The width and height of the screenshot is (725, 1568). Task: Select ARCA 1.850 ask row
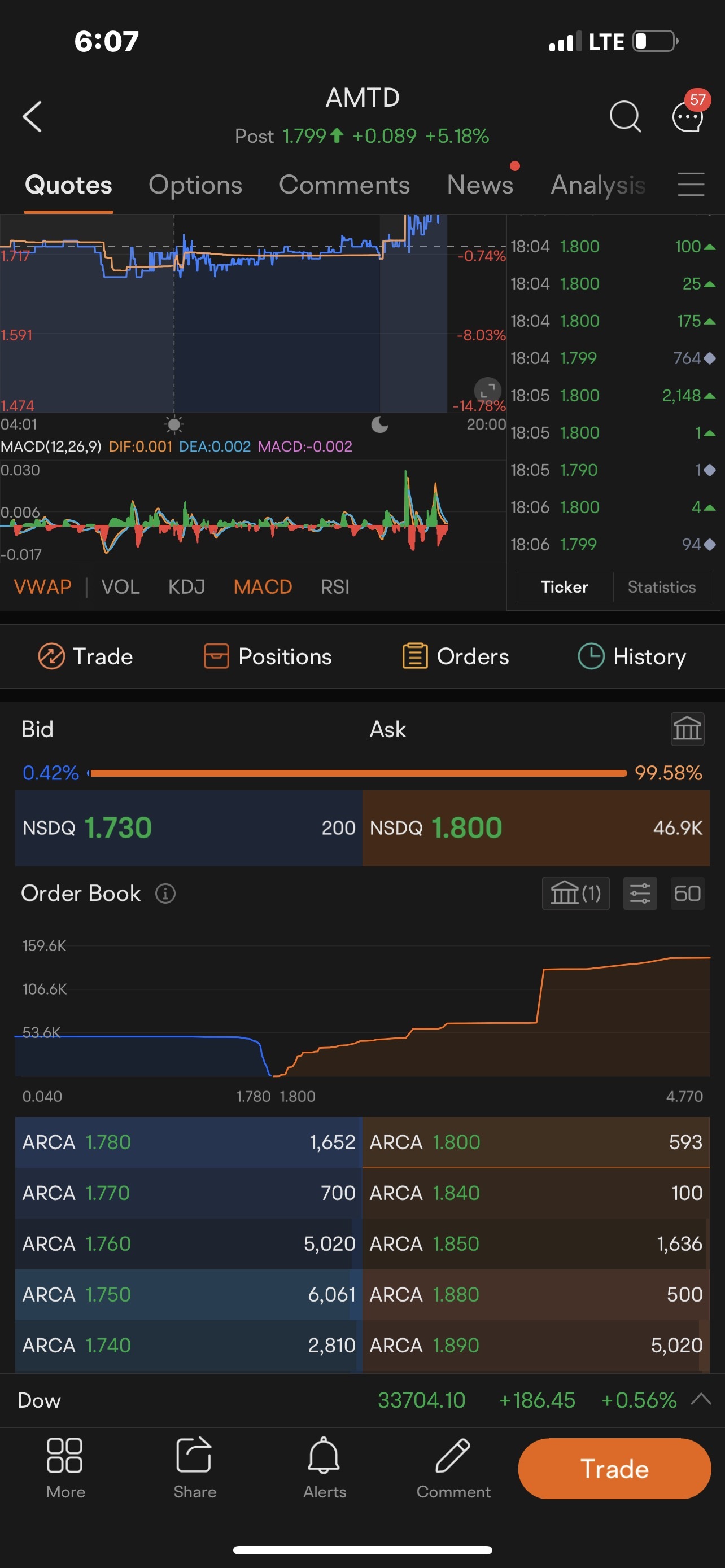pos(536,1243)
